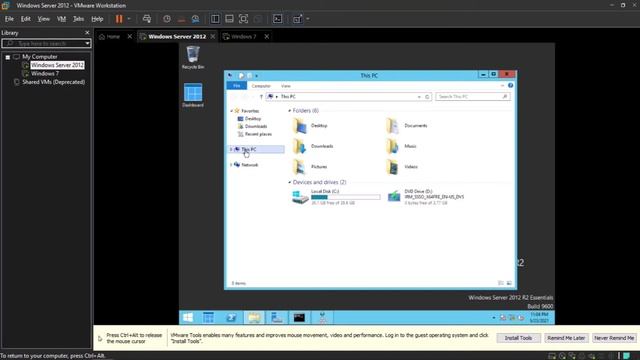The width and height of the screenshot is (640, 360).
Task: Click the Explorer up-one-level arrow
Action: point(261,97)
